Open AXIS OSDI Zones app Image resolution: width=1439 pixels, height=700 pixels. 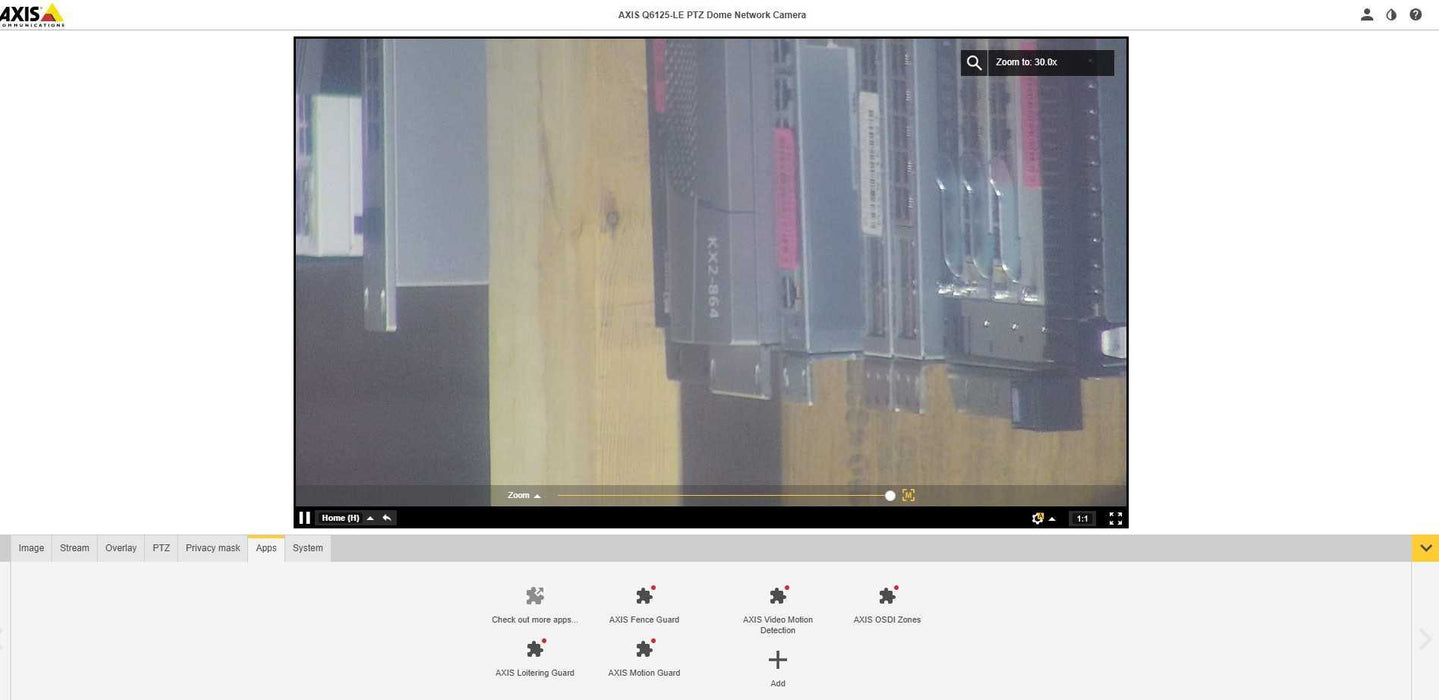tap(886, 597)
